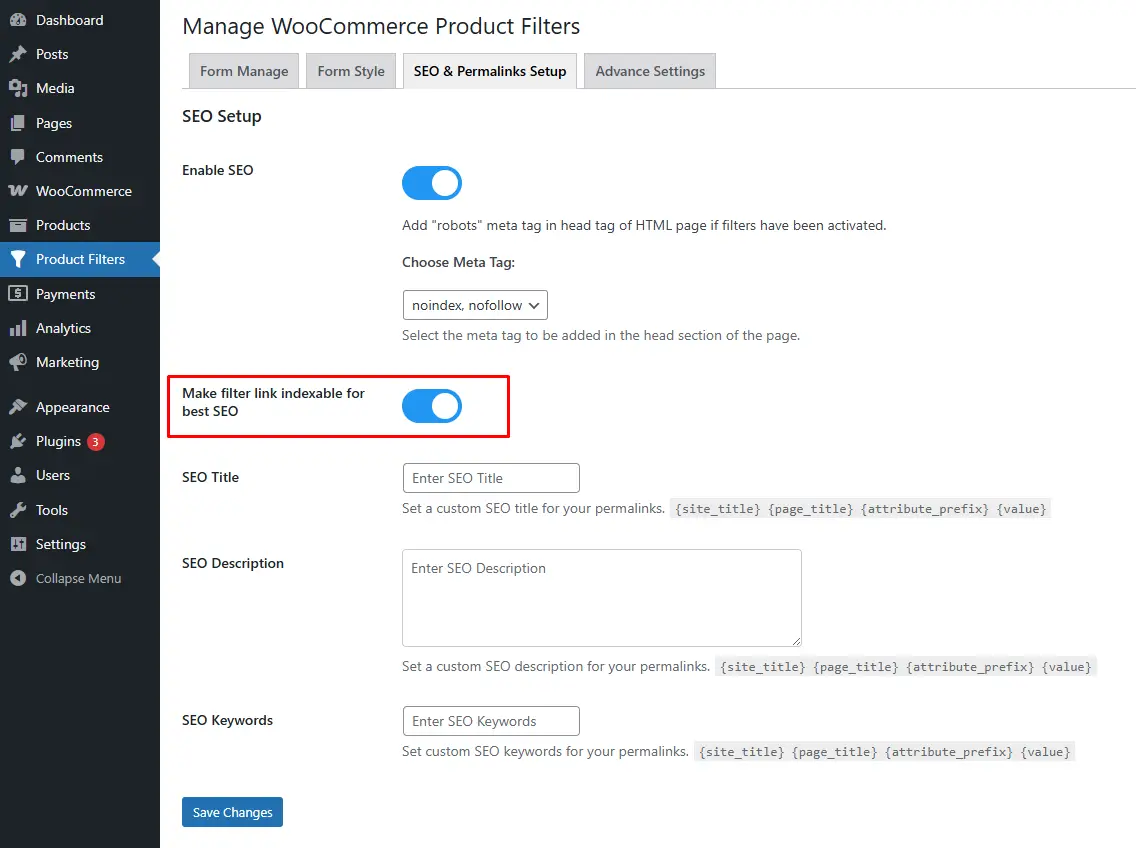The width and height of the screenshot is (1136, 848).
Task: Select the SEO & Permalinks Setup tab
Action: pyautogui.click(x=490, y=71)
